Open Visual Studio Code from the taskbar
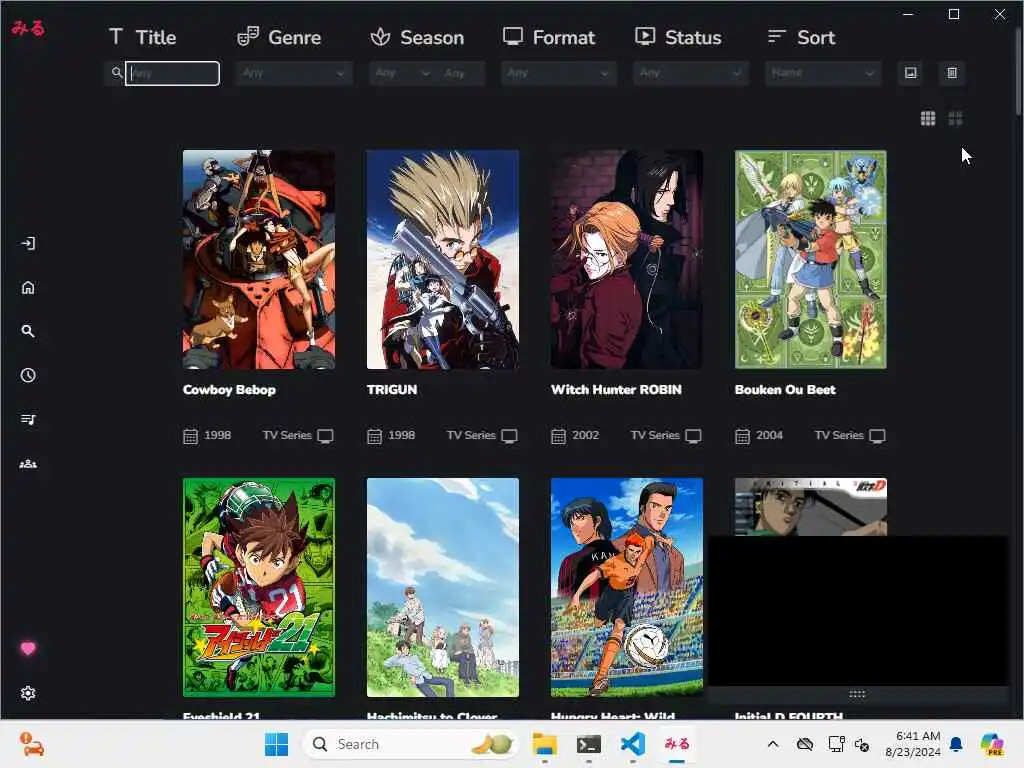 [633, 744]
